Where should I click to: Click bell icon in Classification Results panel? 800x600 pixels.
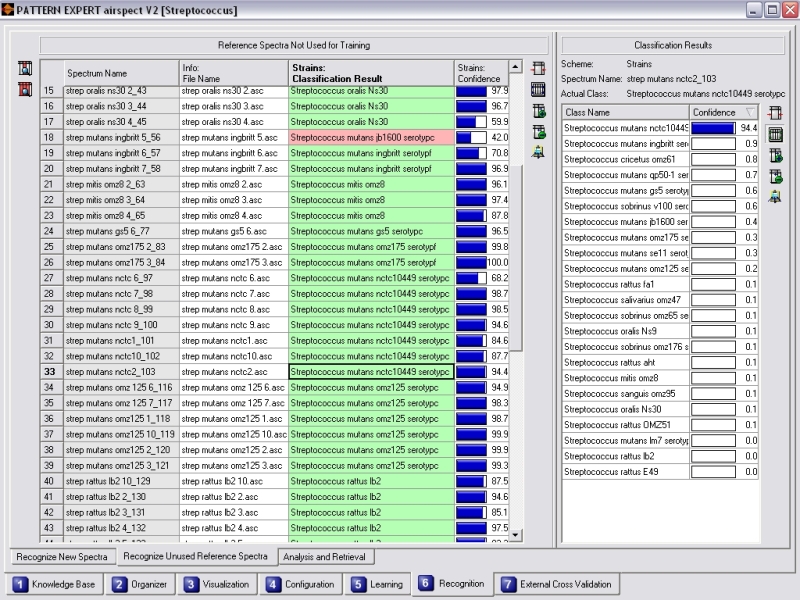tap(775, 196)
